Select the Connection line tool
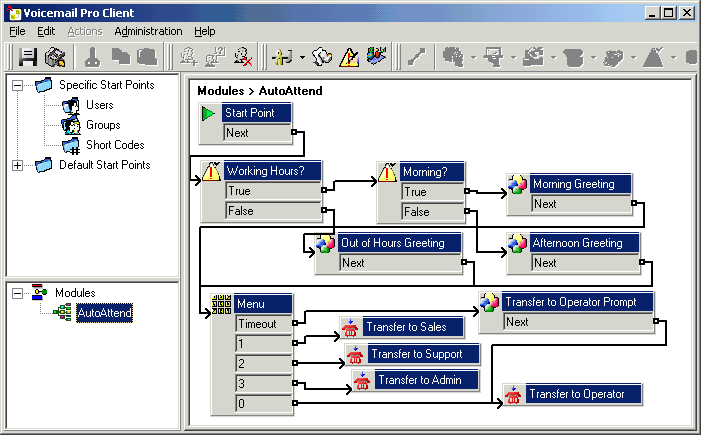701x435 pixels. pyautogui.click(x=416, y=57)
